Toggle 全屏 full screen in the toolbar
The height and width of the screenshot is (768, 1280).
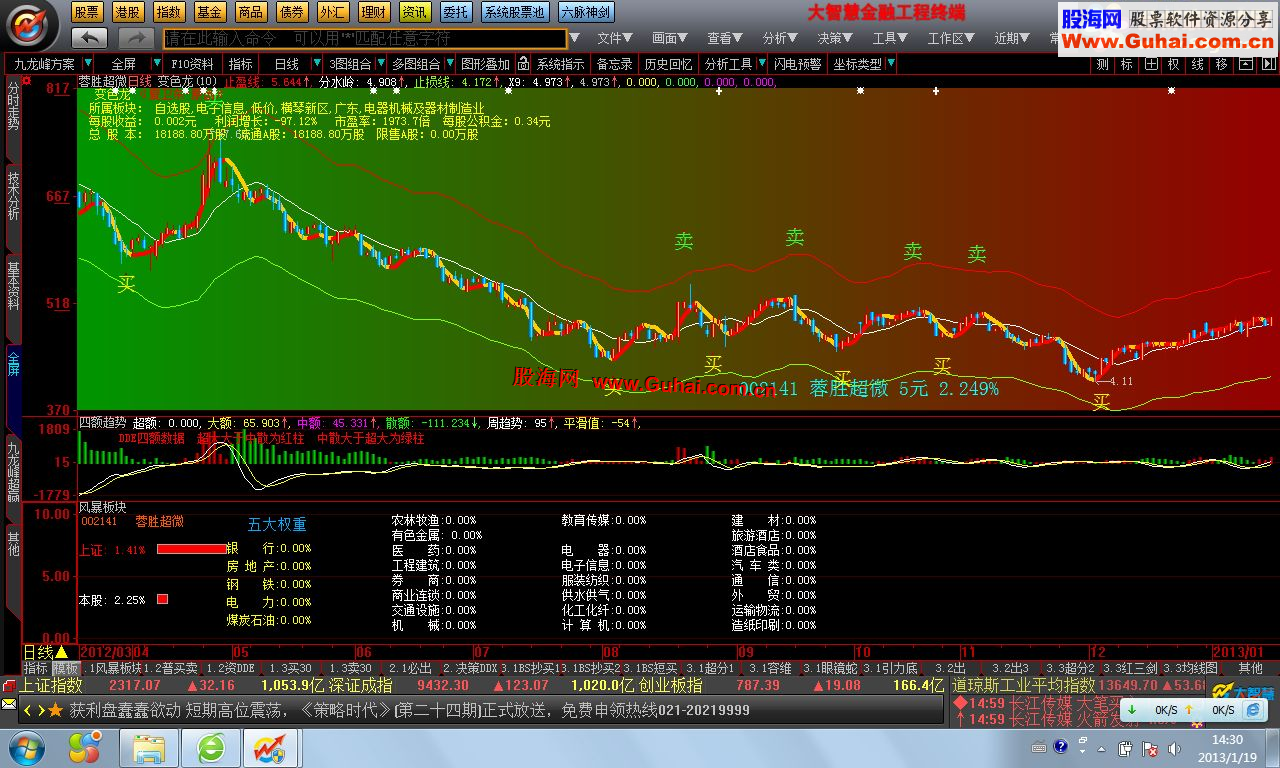pyautogui.click(x=123, y=64)
